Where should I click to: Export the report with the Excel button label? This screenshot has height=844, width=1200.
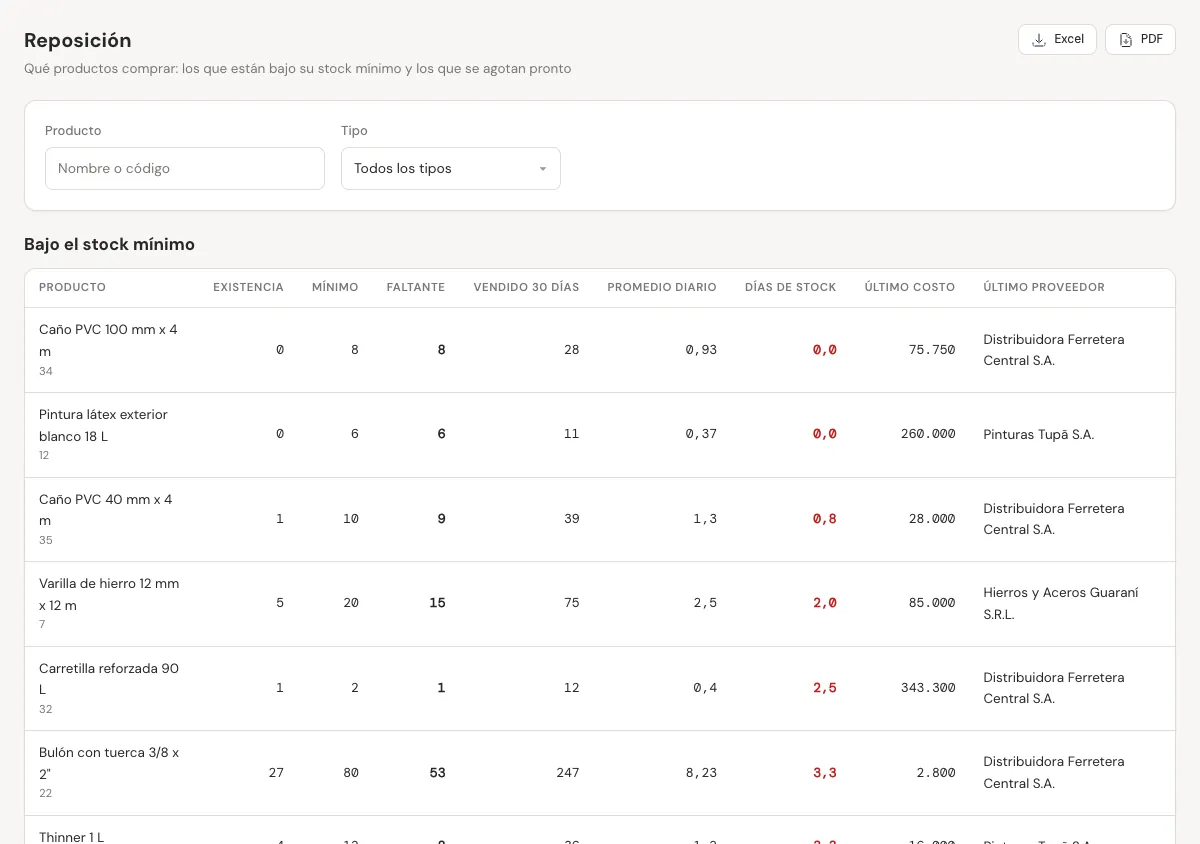click(x=1069, y=39)
